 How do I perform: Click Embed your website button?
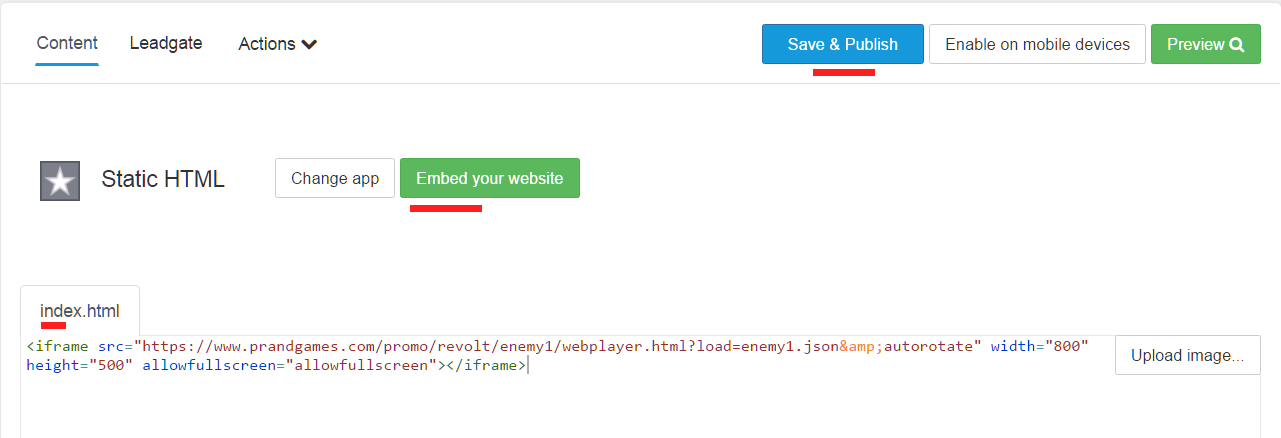pyautogui.click(x=489, y=178)
